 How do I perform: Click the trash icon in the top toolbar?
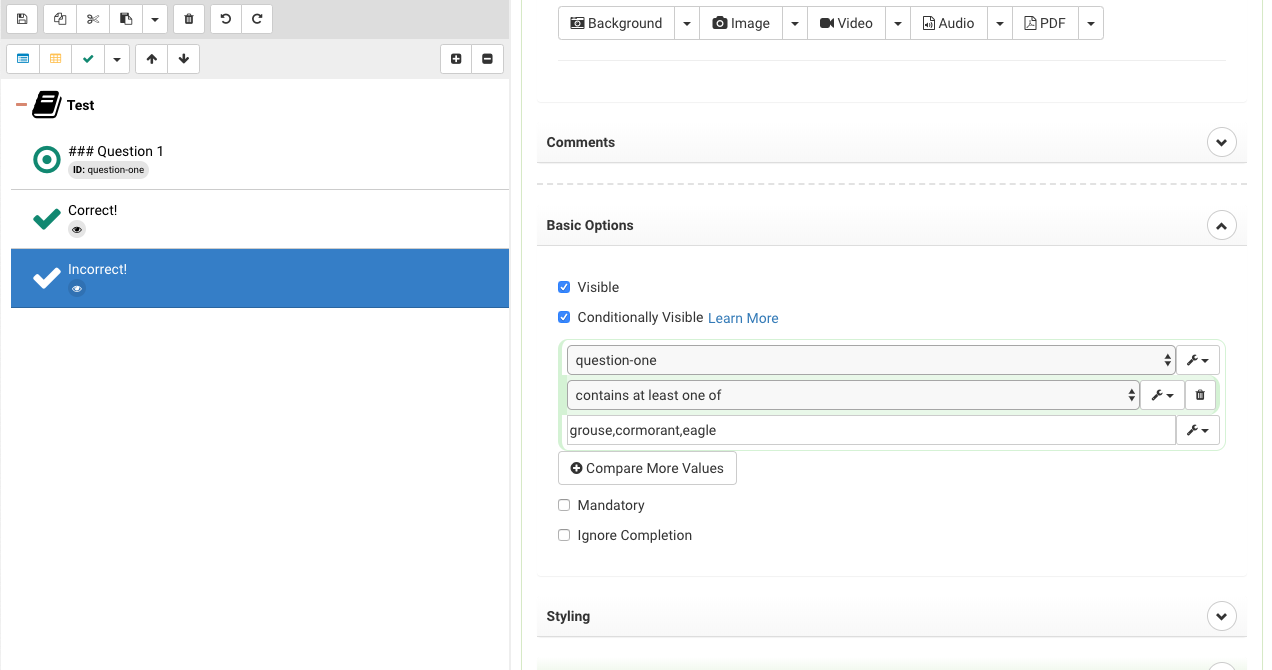[x=189, y=19]
